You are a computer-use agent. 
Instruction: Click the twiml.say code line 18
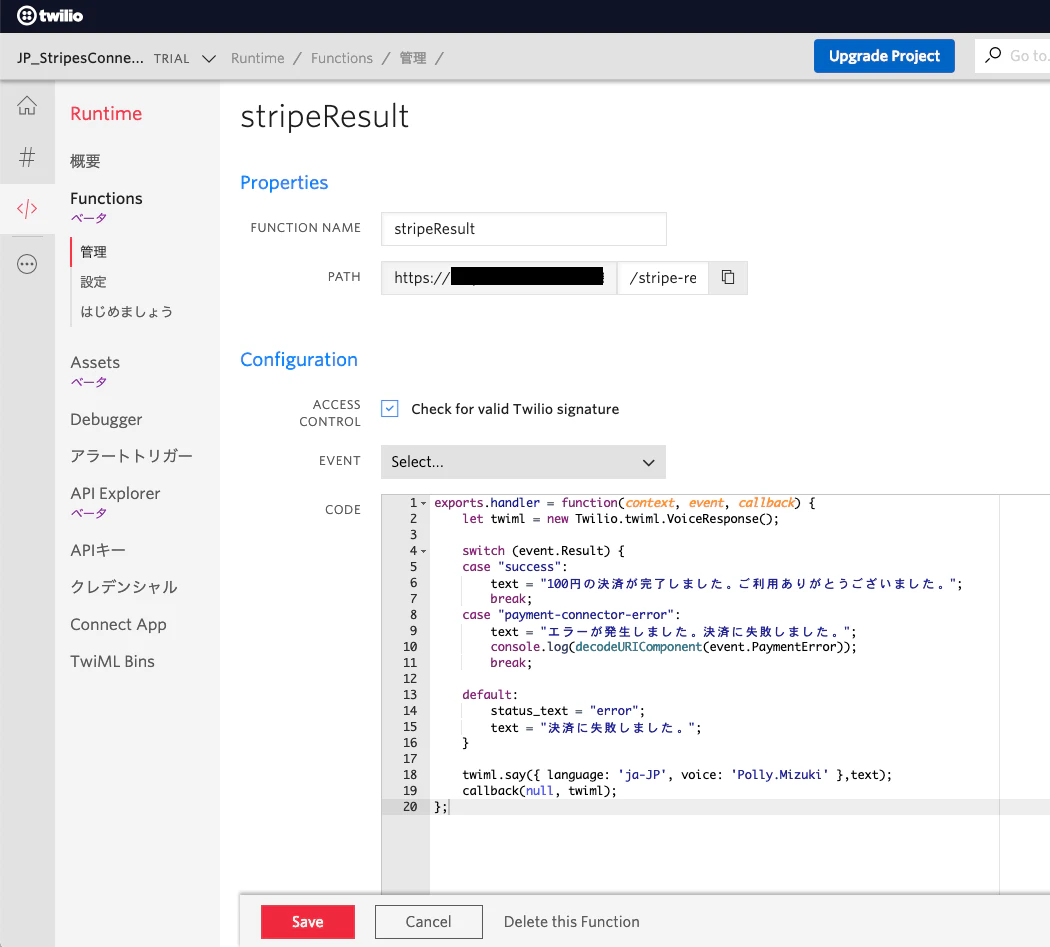coord(676,775)
